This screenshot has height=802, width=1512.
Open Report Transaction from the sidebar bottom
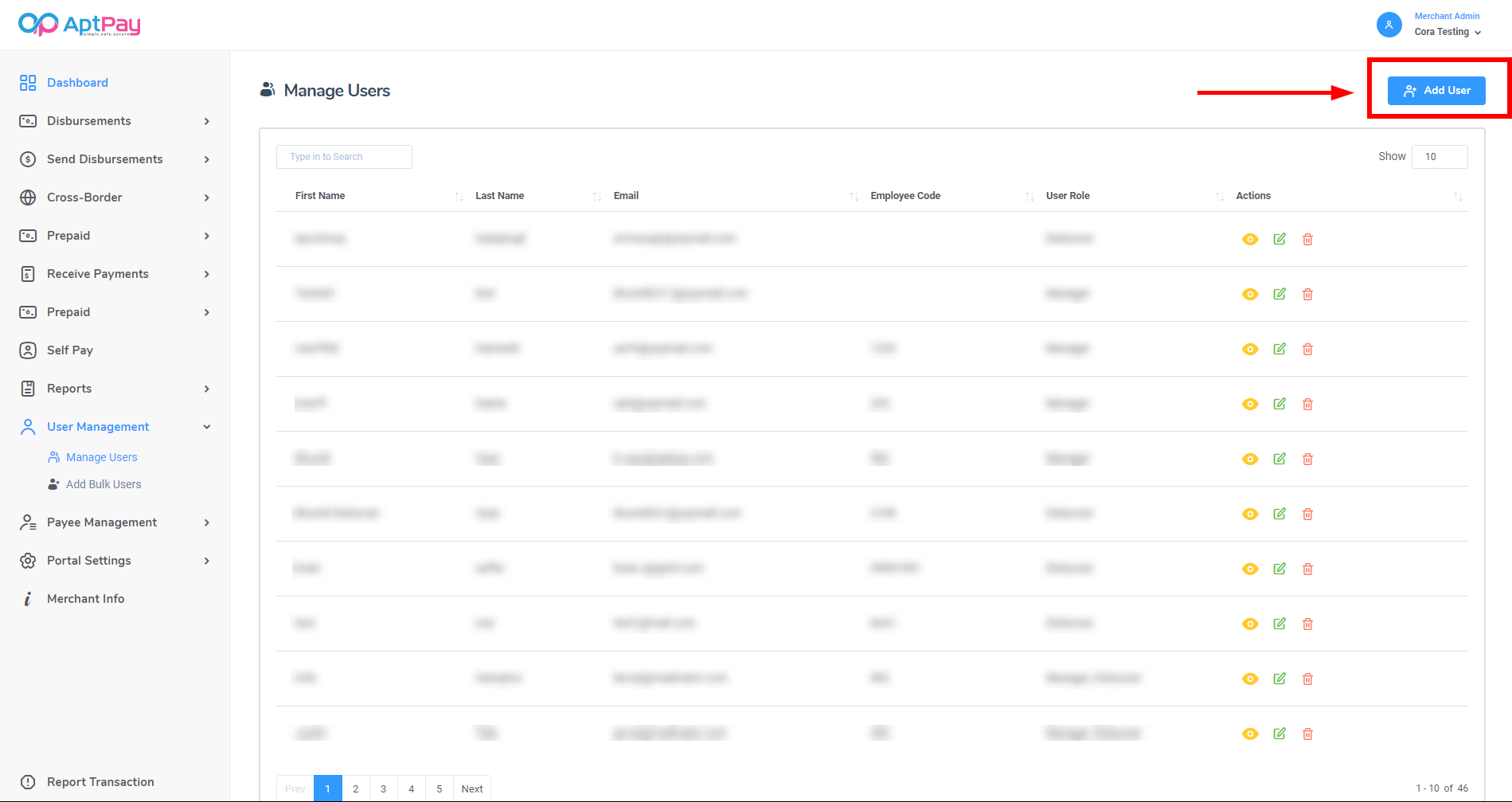pos(100,782)
